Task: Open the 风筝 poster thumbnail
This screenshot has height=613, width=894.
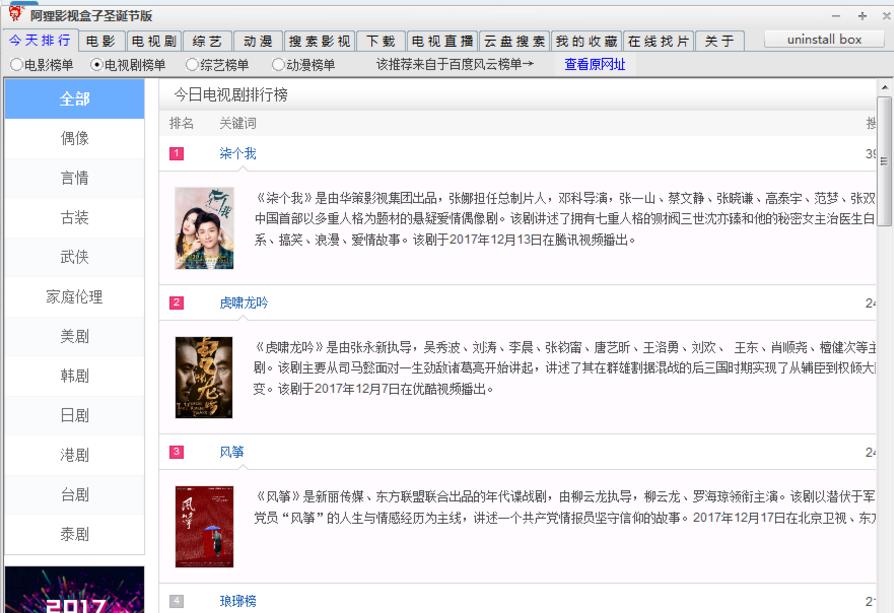Action: 204,526
